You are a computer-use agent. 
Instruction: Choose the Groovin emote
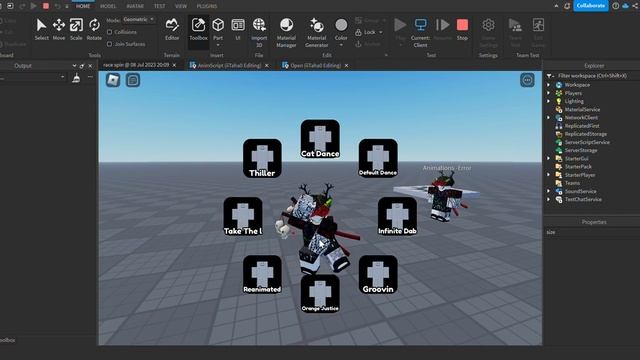point(378,275)
